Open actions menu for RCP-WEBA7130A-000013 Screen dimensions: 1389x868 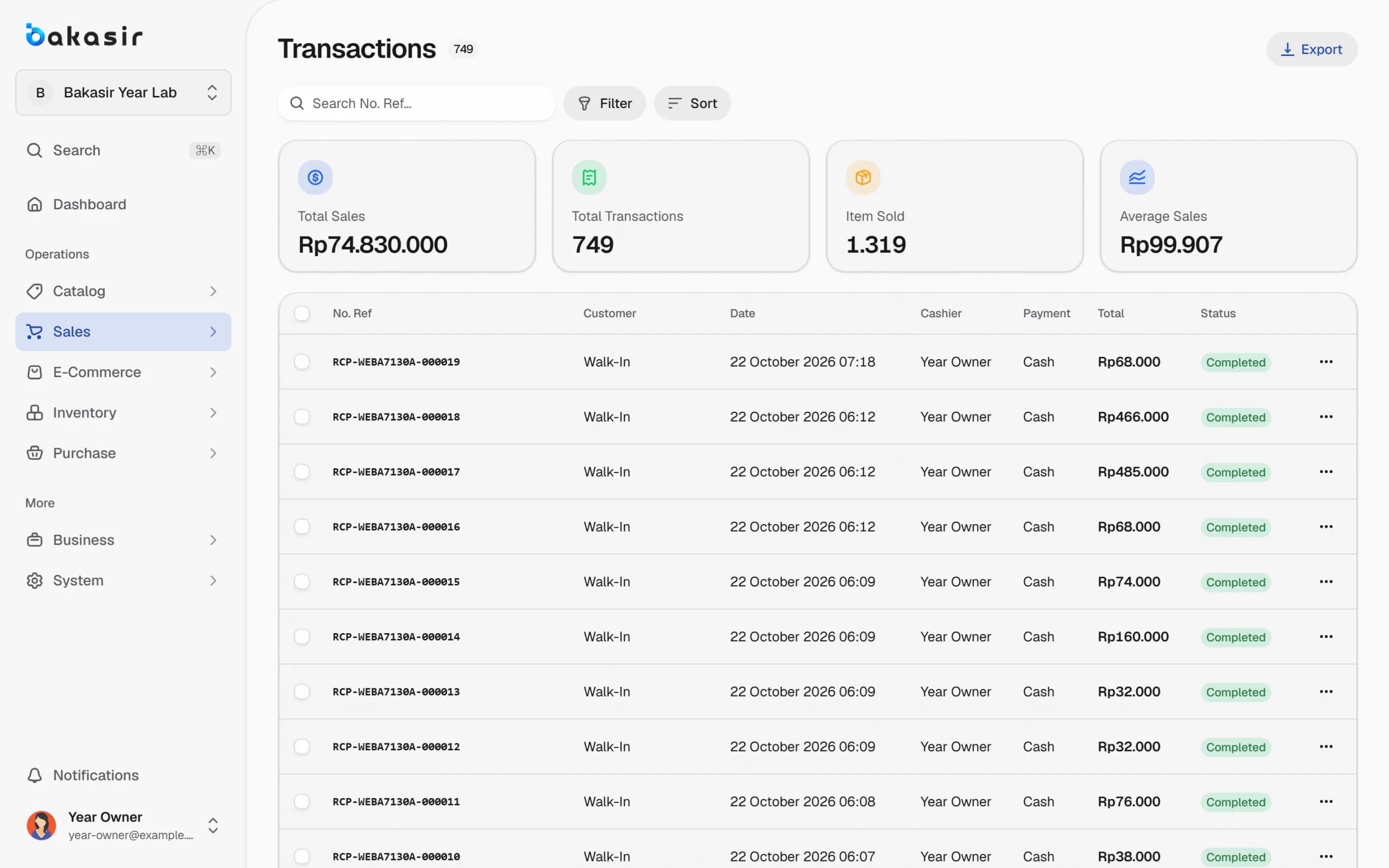[x=1326, y=692]
